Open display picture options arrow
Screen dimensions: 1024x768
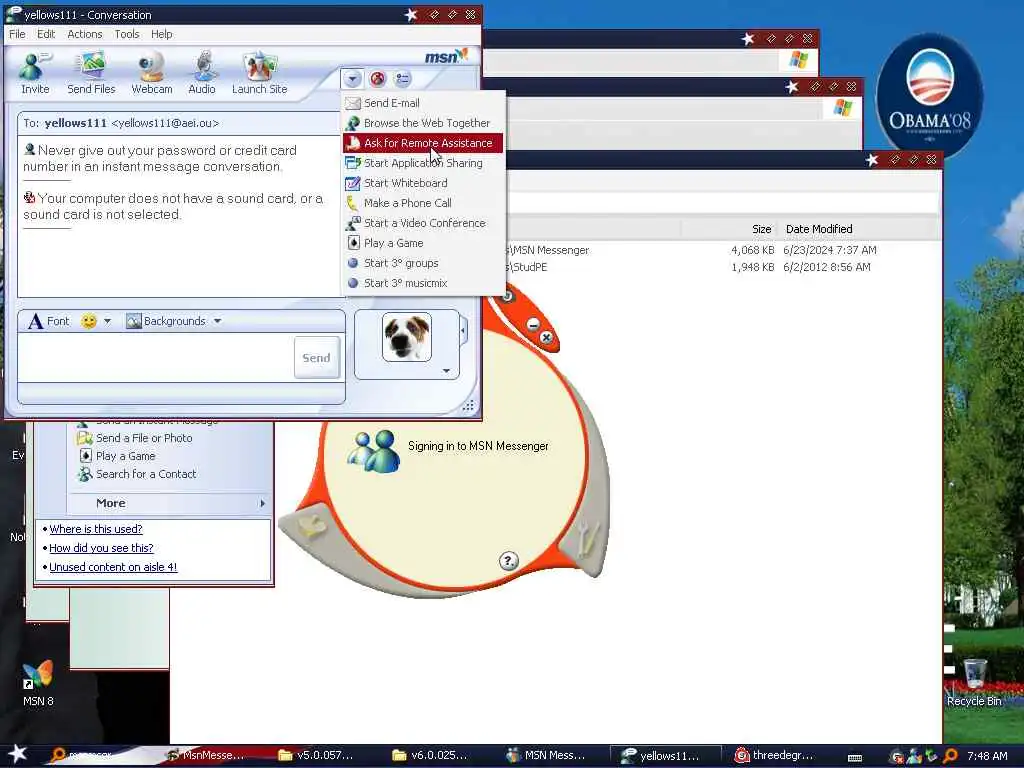point(446,371)
